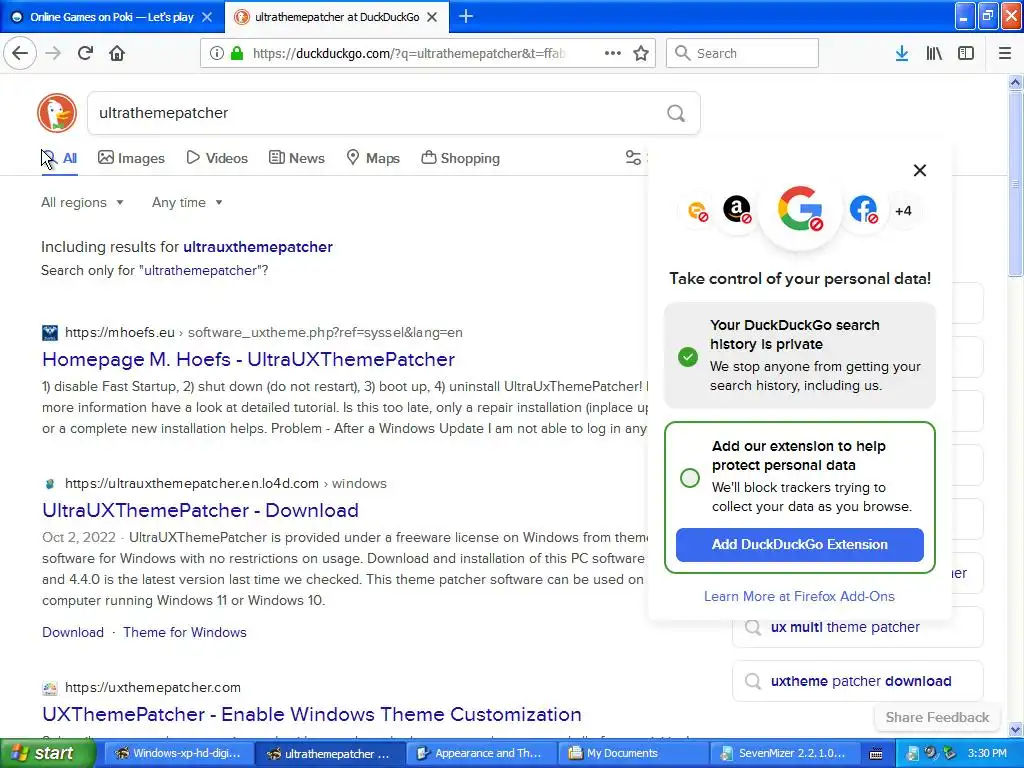Open the search settings sliders icon
This screenshot has height=768, width=1024.
pos(633,158)
